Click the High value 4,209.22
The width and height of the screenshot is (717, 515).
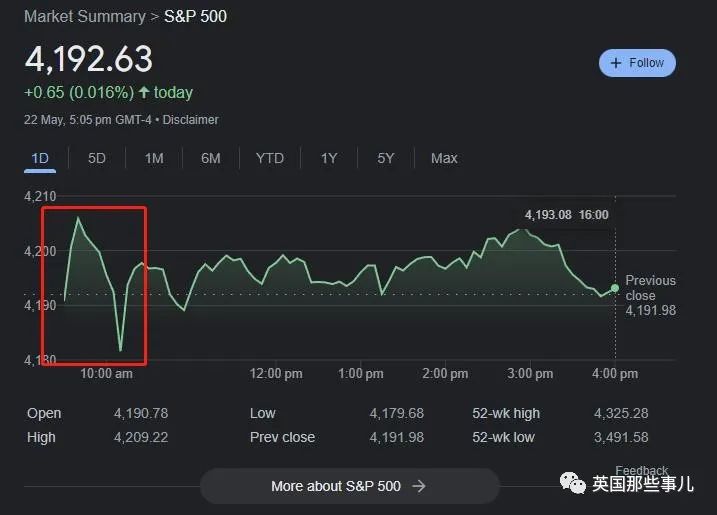click(x=141, y=437)
